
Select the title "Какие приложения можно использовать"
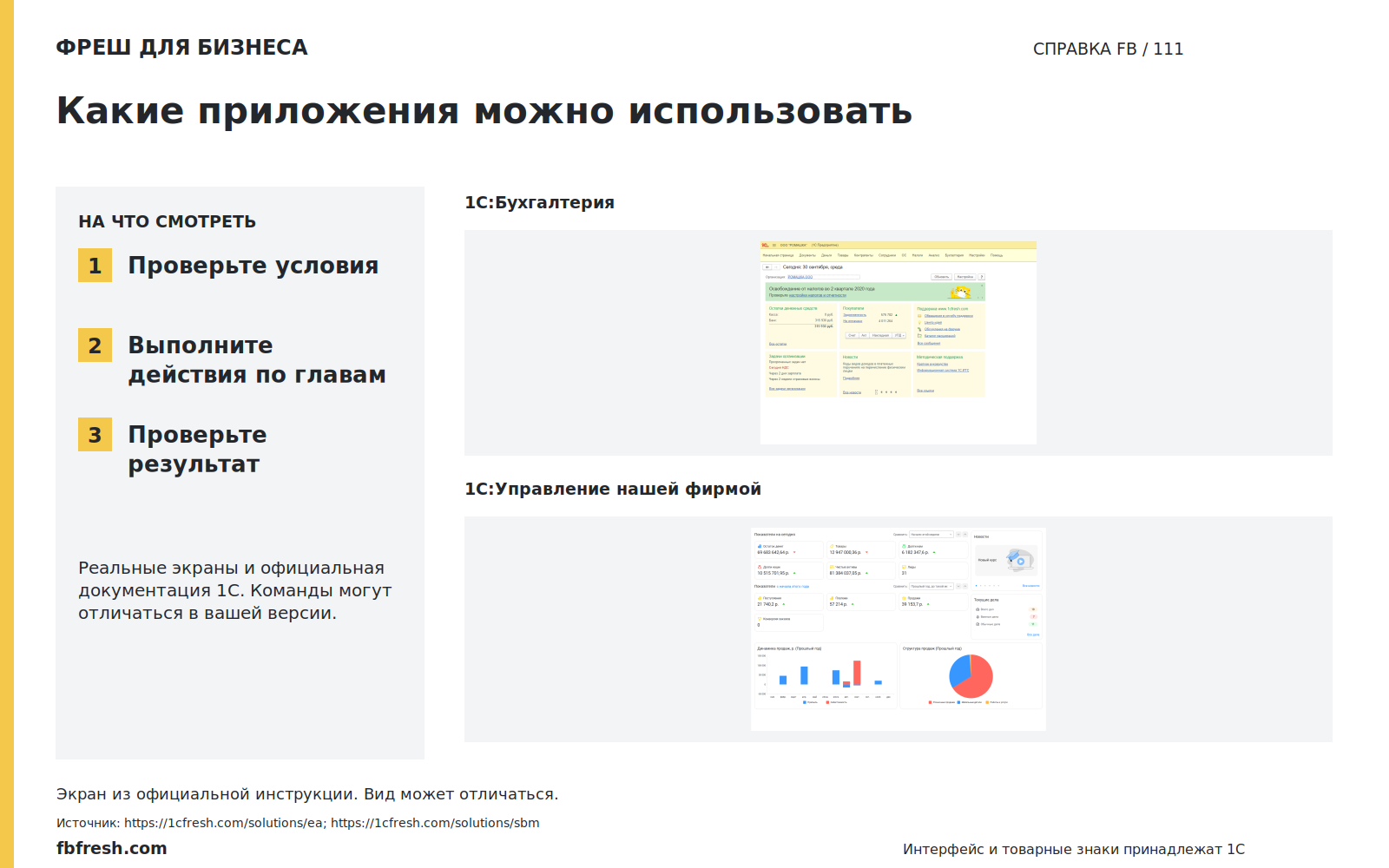[484, 111]
